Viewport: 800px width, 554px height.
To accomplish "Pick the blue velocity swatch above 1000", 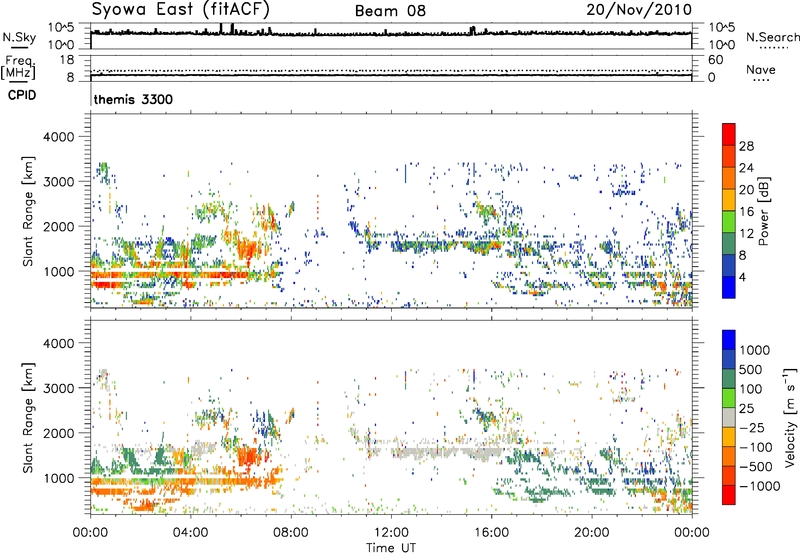I will click(729, 340).
